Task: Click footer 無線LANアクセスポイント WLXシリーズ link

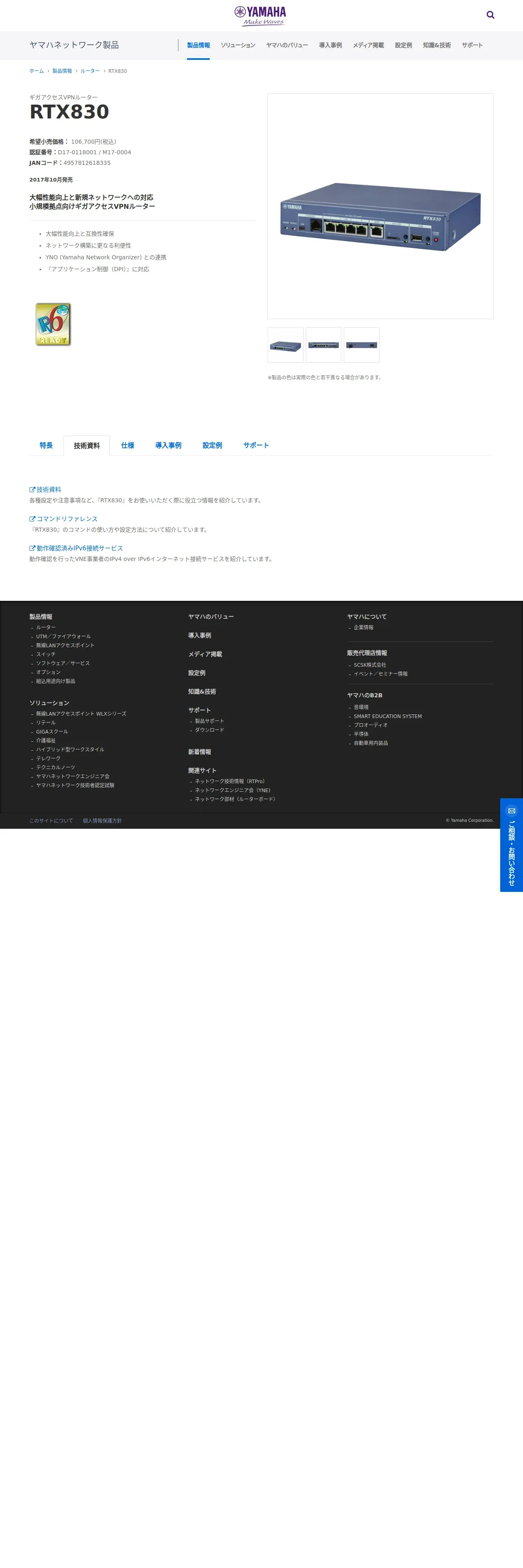Action: pyautogui.click(x=81, y=714)
